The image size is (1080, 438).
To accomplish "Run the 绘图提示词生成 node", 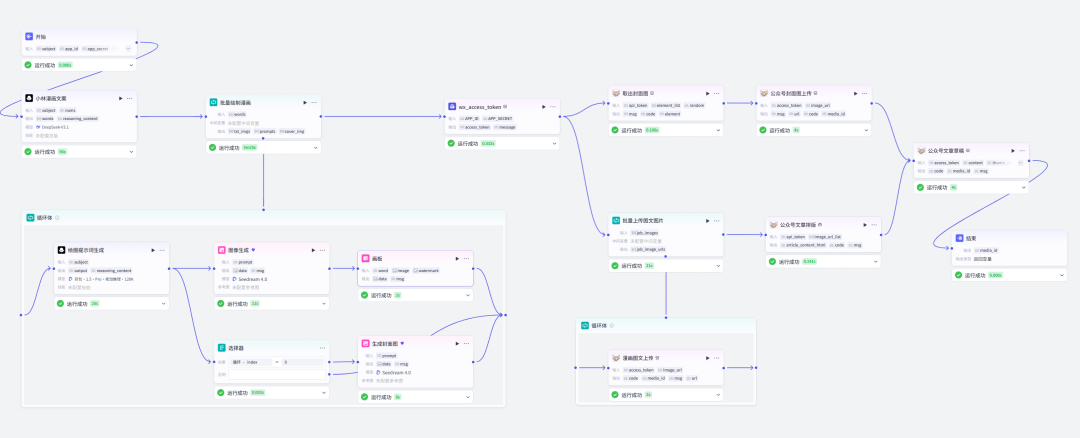I will (x=153, y=250).
